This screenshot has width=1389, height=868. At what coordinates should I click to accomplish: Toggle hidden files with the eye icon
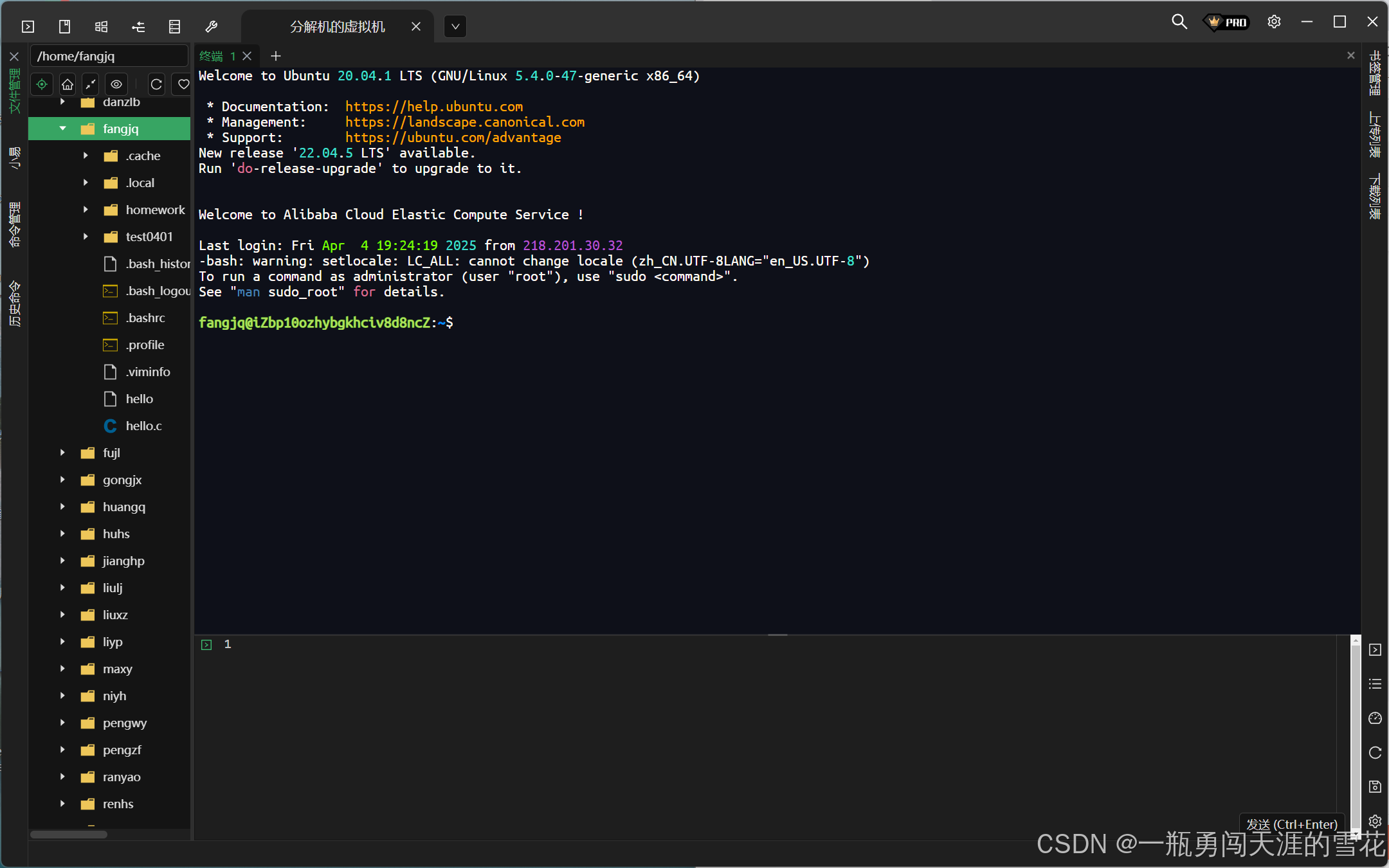(116, 84)
